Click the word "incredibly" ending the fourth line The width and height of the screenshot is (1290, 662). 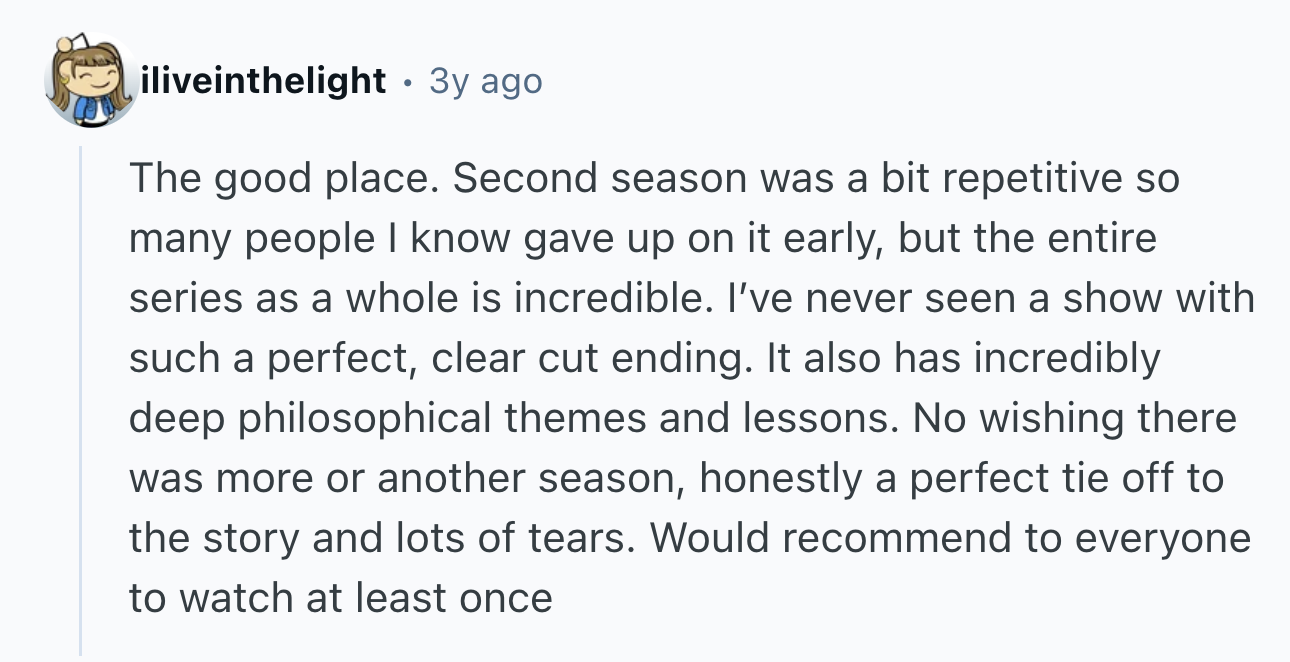point(1067,360)
